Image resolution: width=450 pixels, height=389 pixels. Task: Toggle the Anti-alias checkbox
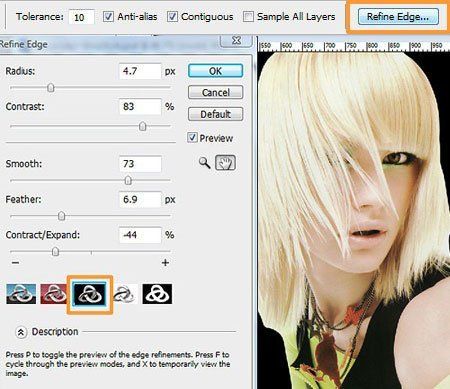pos(108,16)
